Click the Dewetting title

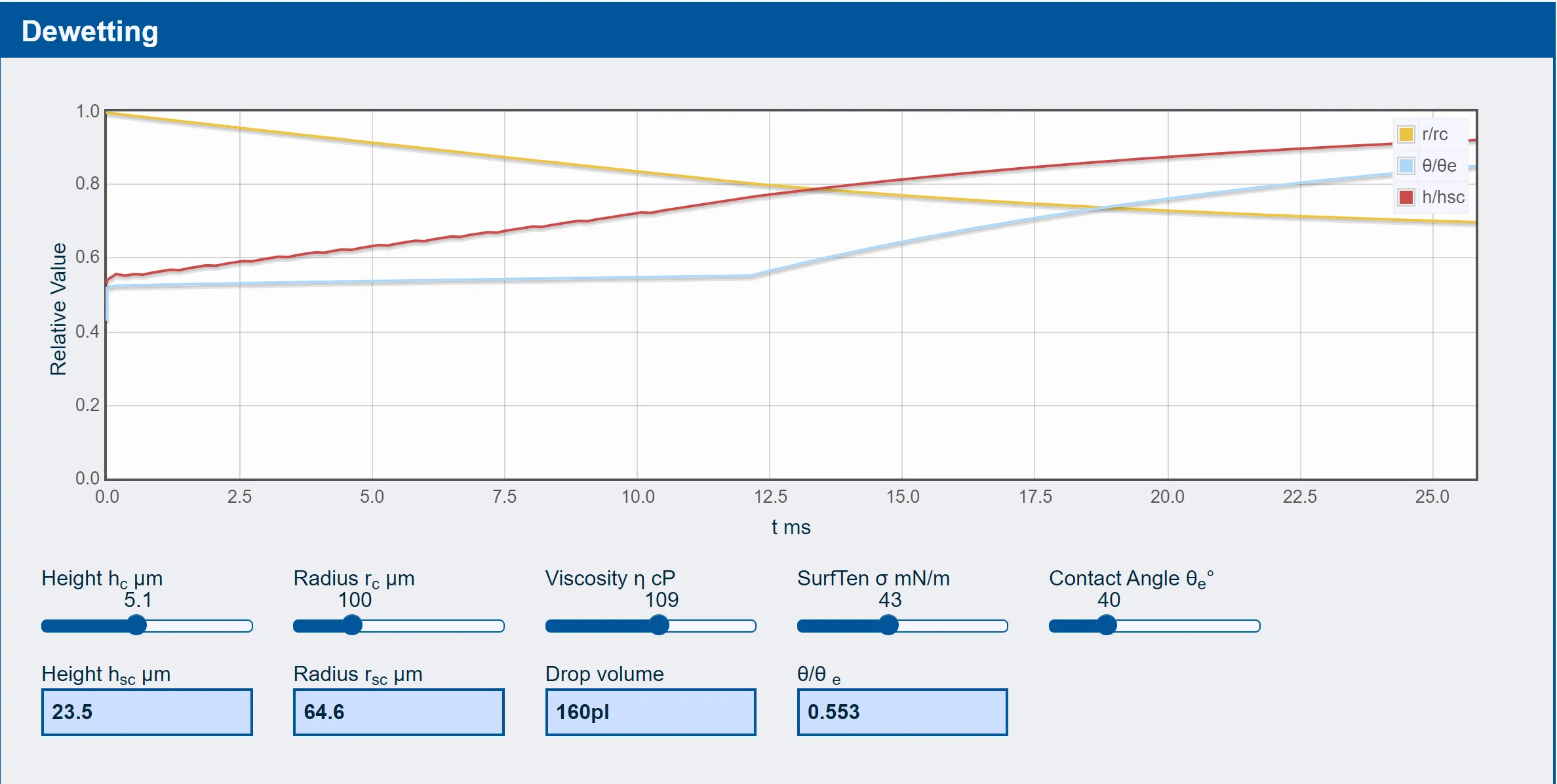(90, 31)
